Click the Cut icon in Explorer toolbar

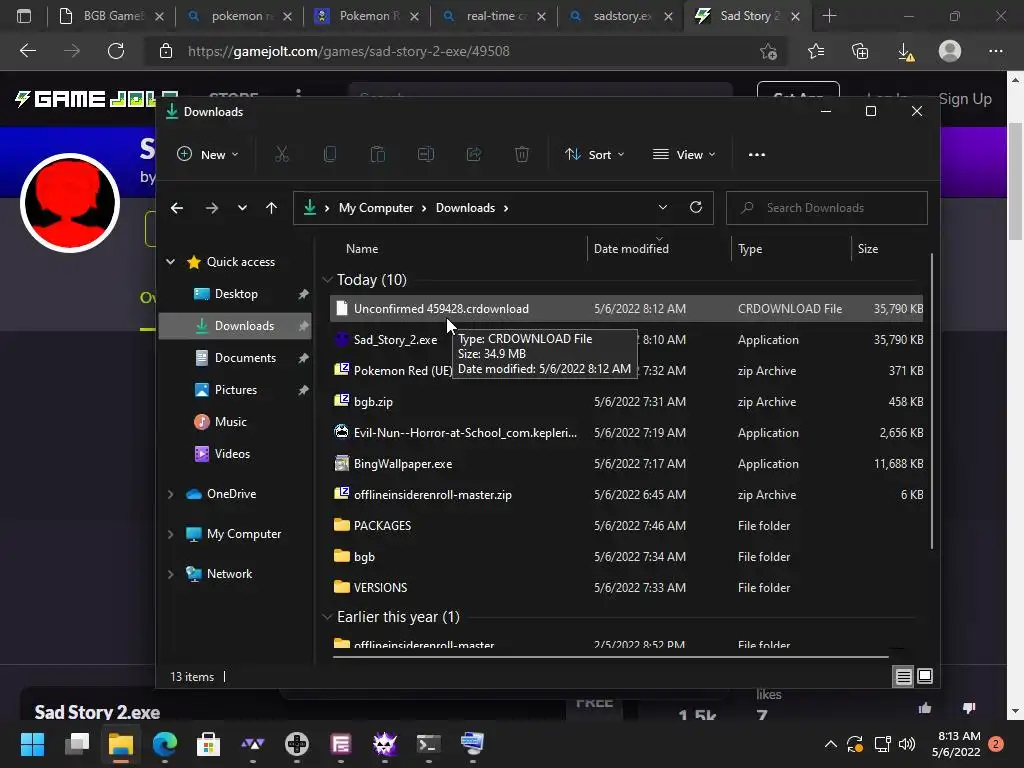[x=281, y=155]
